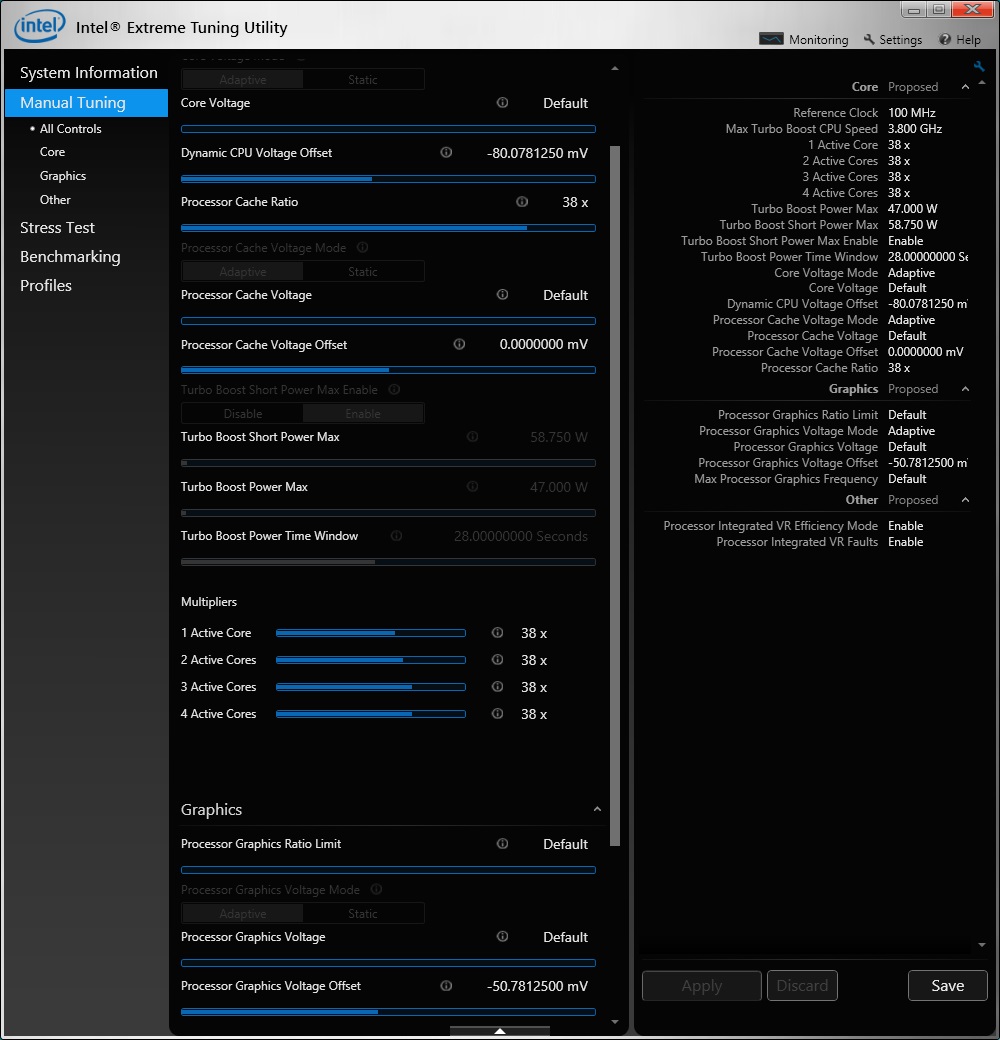1000x1040 pixels.
Task: Show info for Processor Graphics Ratio Limit
Action: pos(503,844)
